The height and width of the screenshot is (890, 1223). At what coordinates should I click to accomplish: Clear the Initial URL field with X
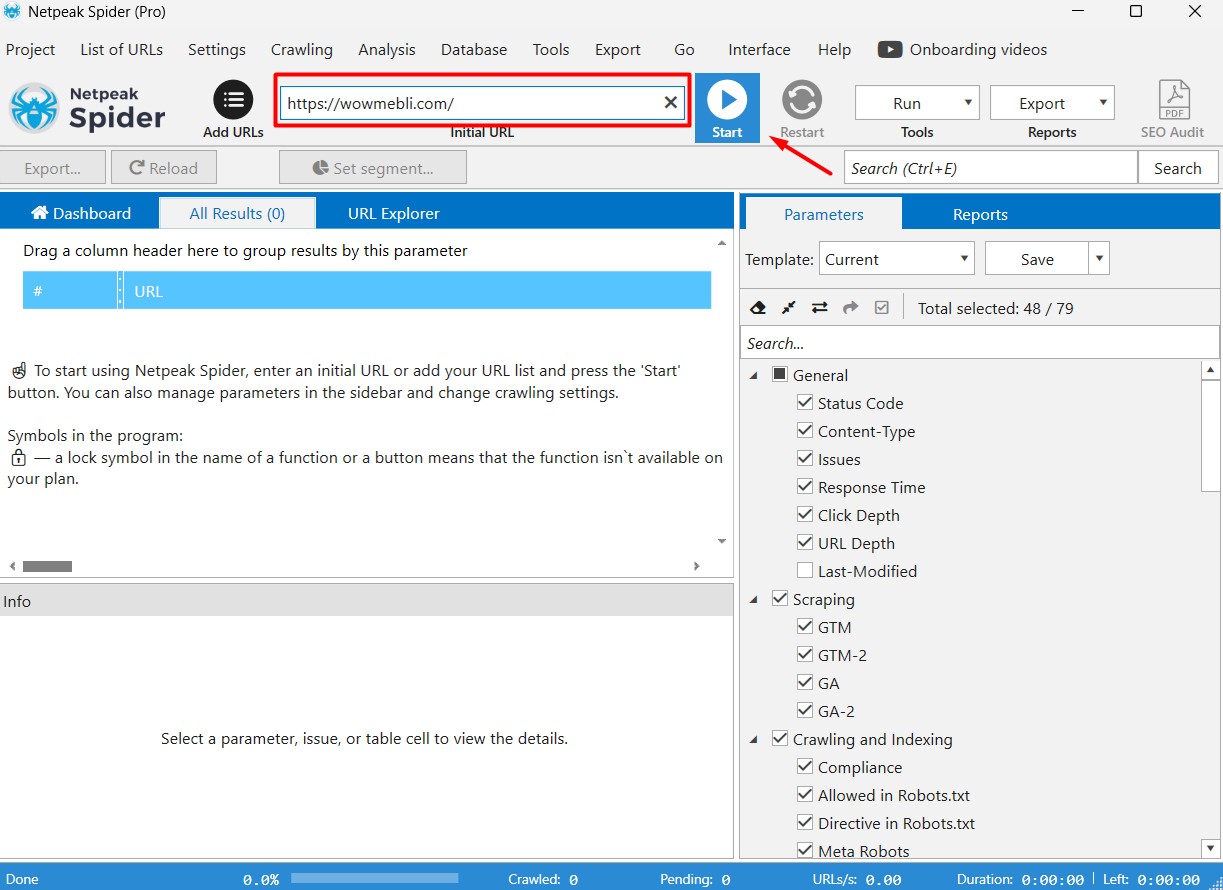tap(671, 103)
